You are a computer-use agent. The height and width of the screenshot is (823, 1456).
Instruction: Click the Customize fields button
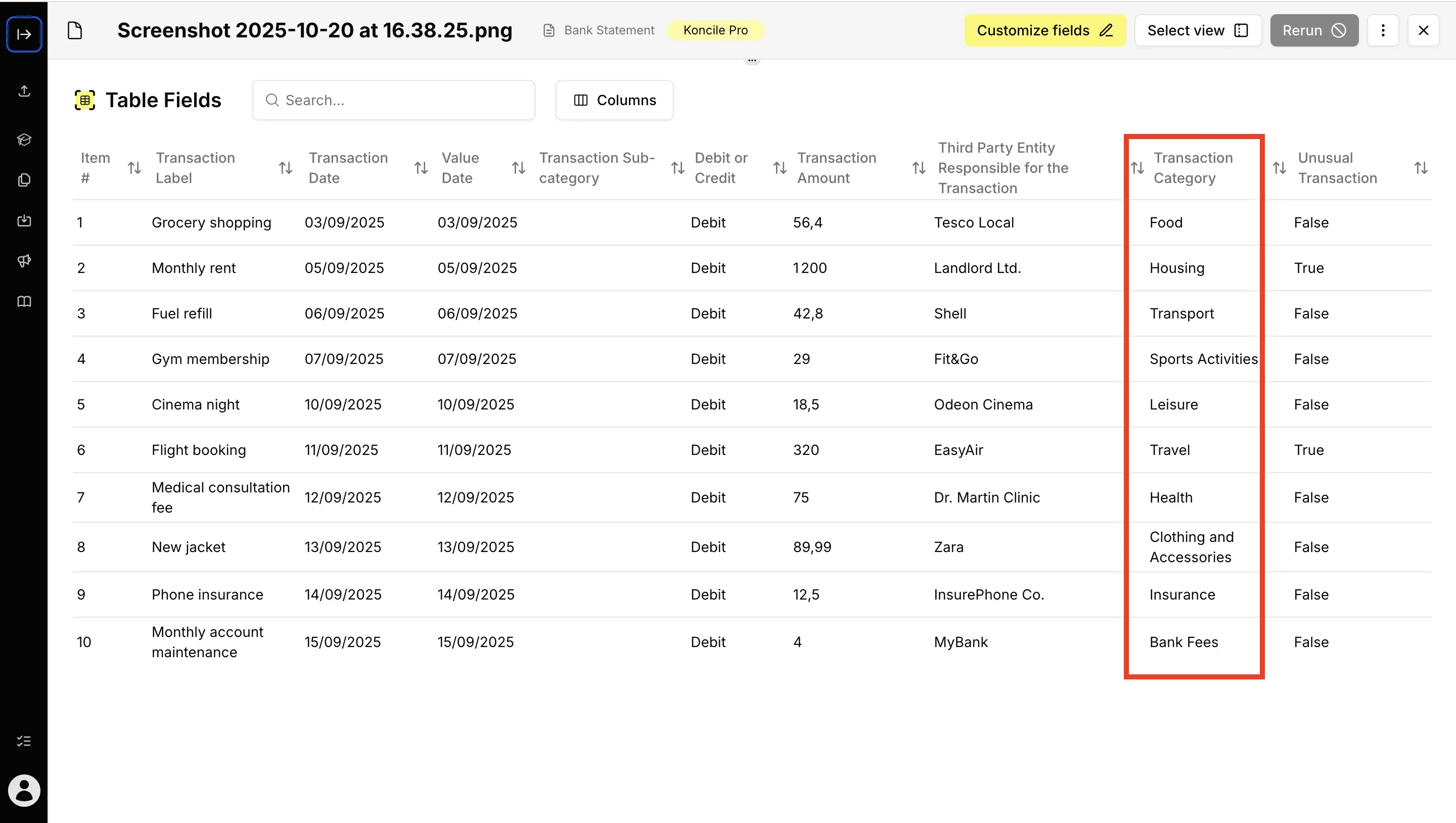[x=1045, y=30]
